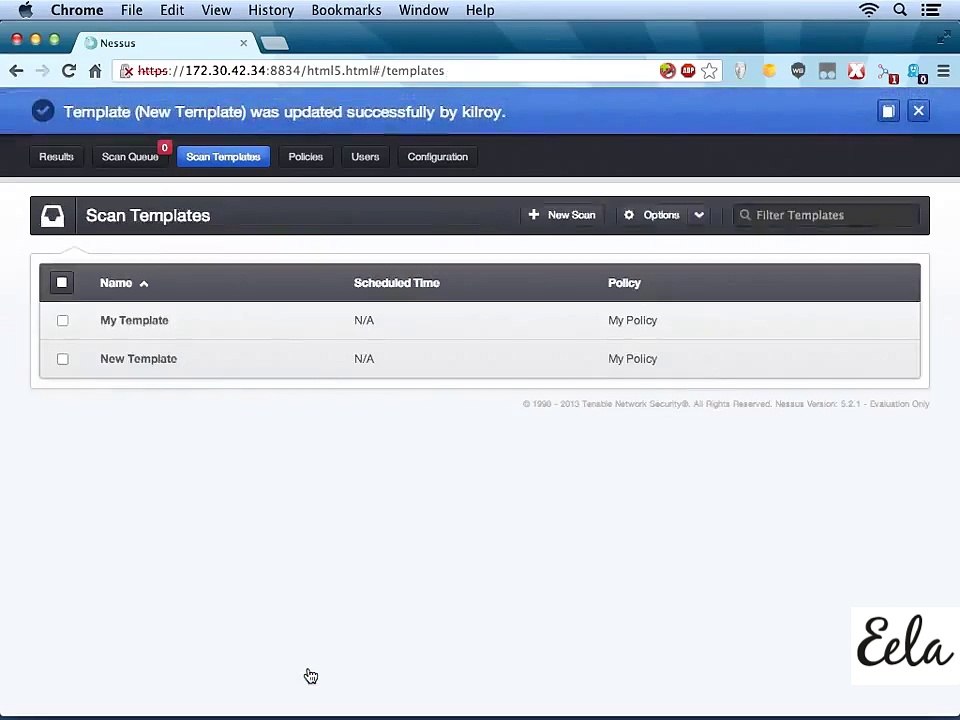The width and height of the screenshot is (960, 720).
Task: Click the browser address bar URL
Action: tap(292, 71)
